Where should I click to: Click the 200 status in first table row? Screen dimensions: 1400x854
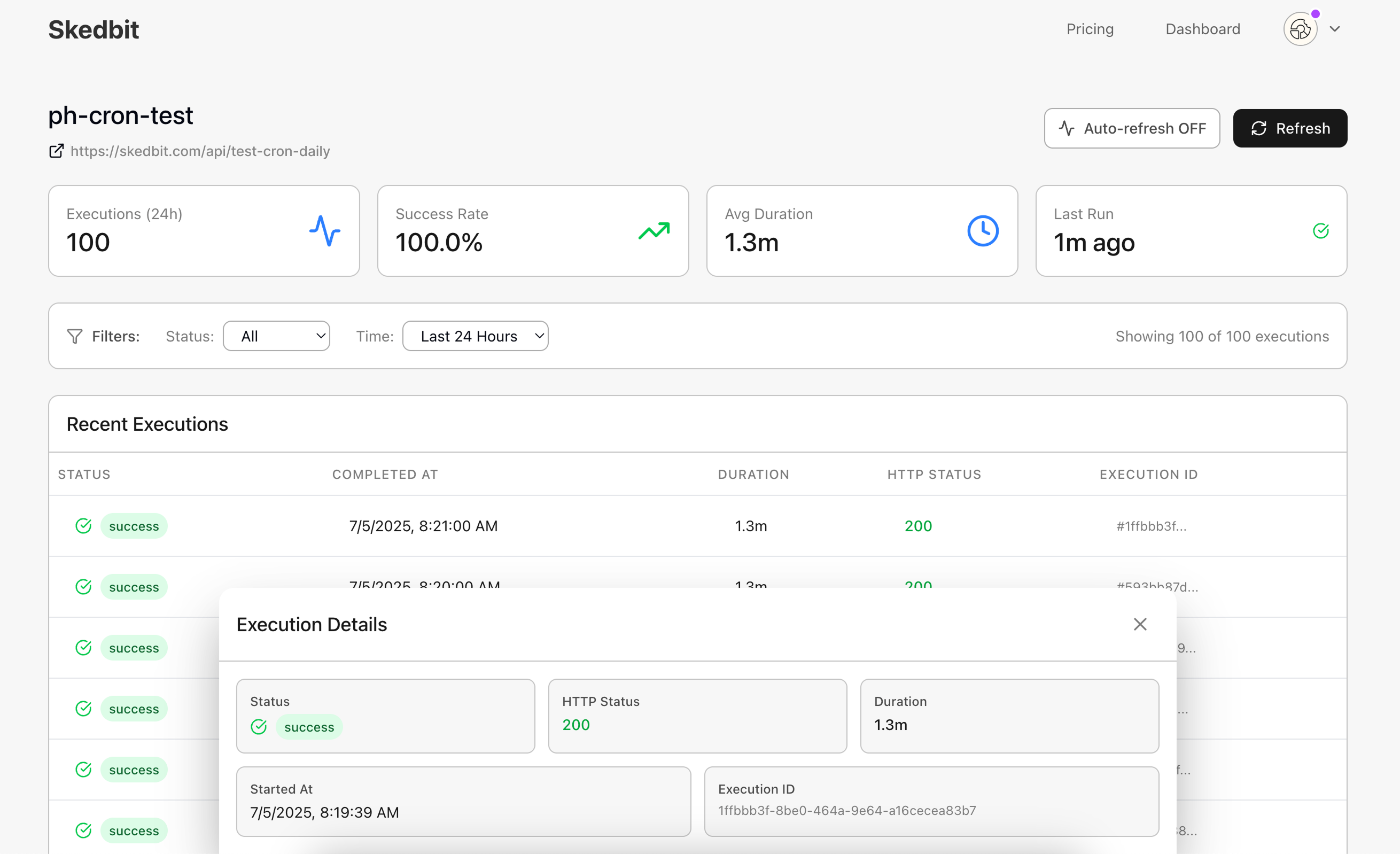tap(917, 526)
